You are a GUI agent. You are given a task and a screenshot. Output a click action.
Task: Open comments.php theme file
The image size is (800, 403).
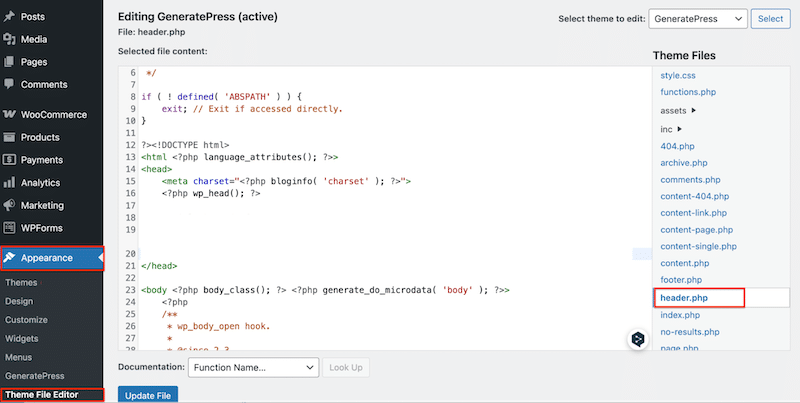[690, 180]
